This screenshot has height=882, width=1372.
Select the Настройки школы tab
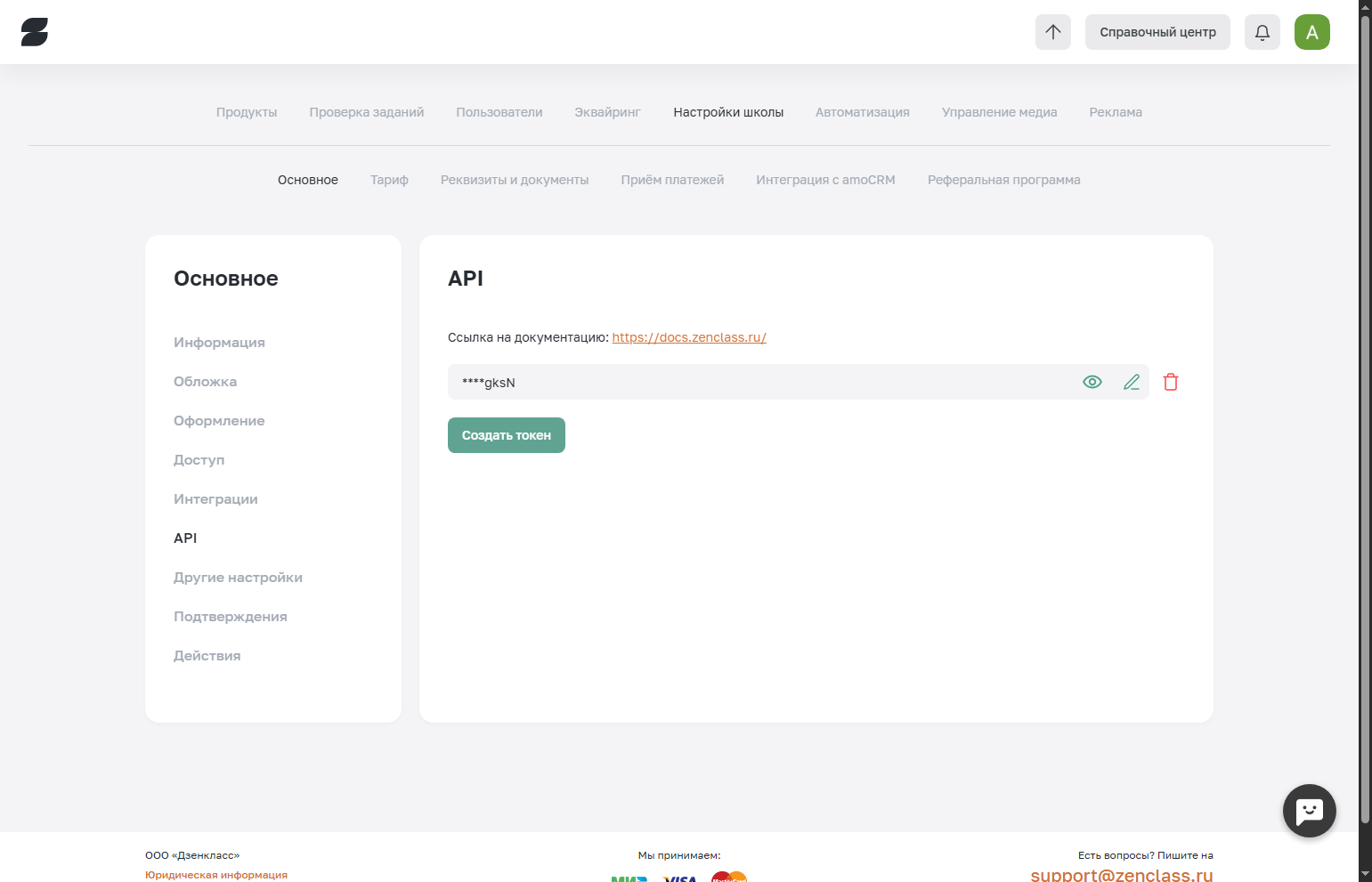pos(728,112)
